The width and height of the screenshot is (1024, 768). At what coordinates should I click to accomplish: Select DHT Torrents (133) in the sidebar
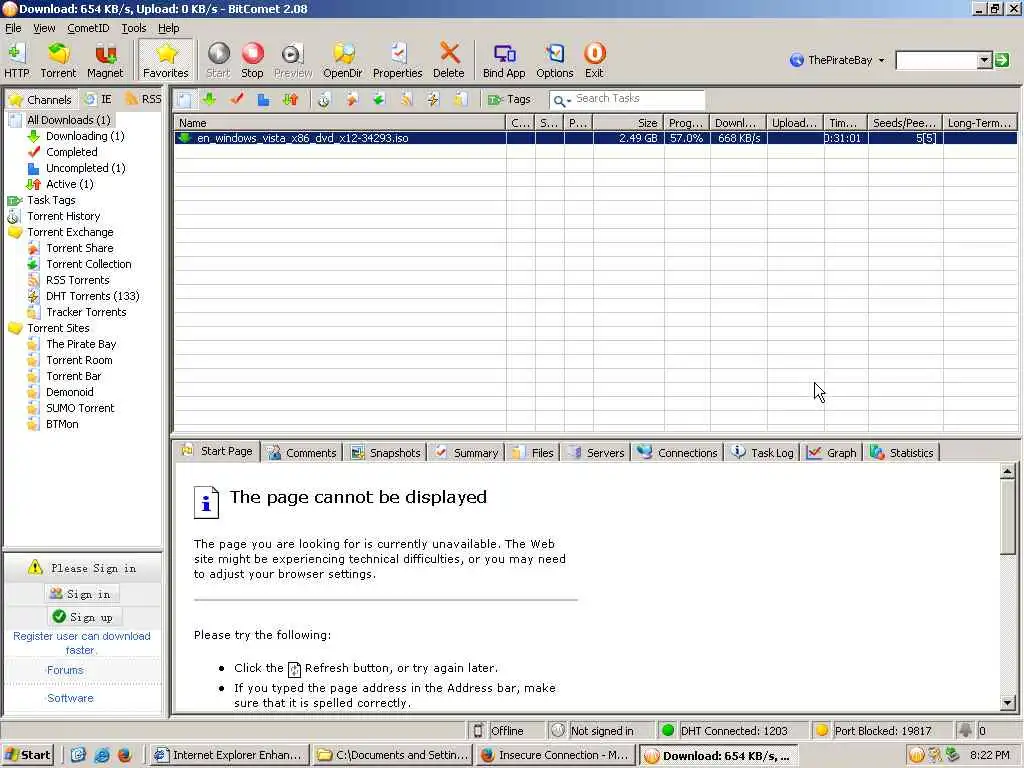92,296
